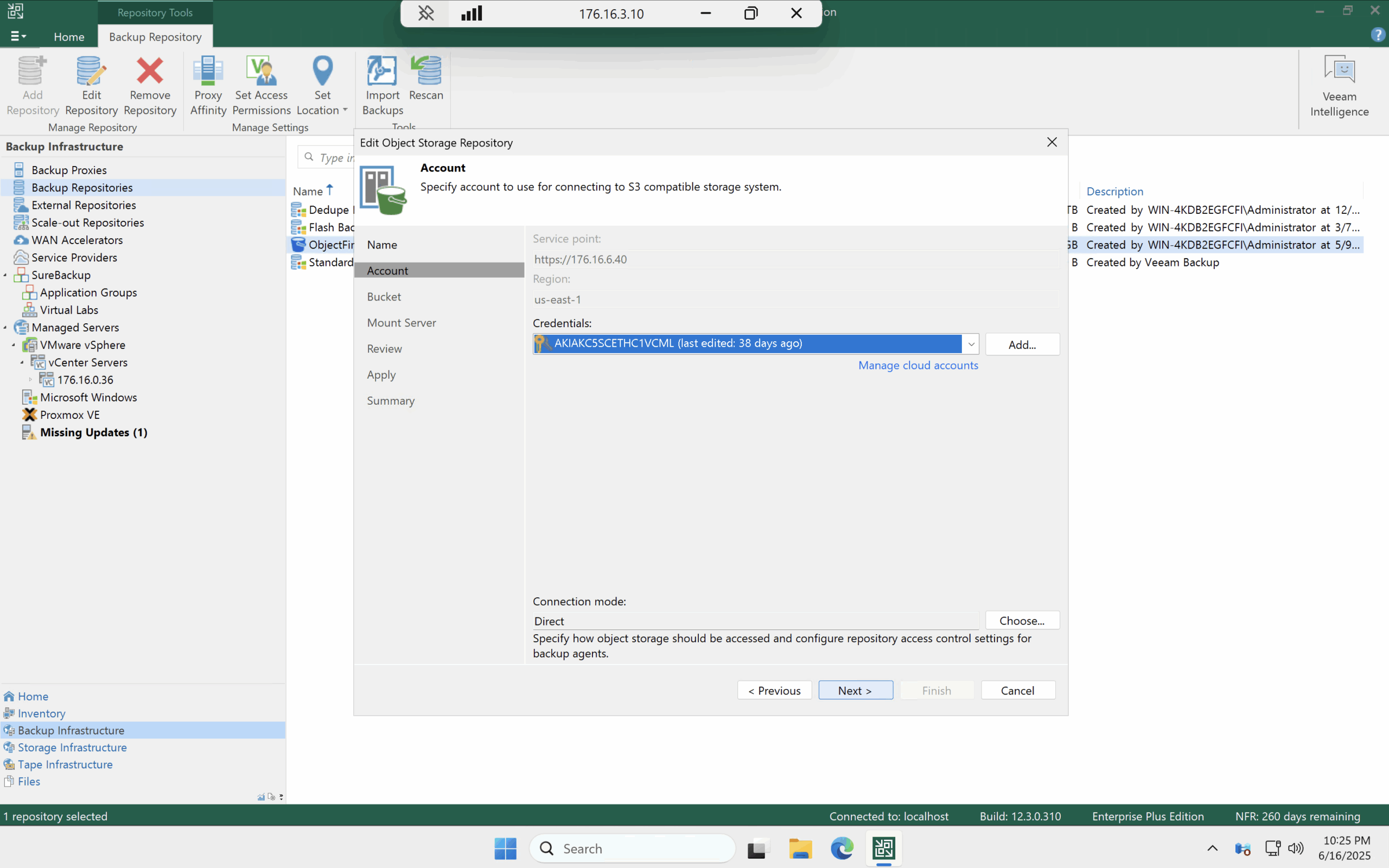
Task: Open Windows Start menu
Action: [505, 848]
